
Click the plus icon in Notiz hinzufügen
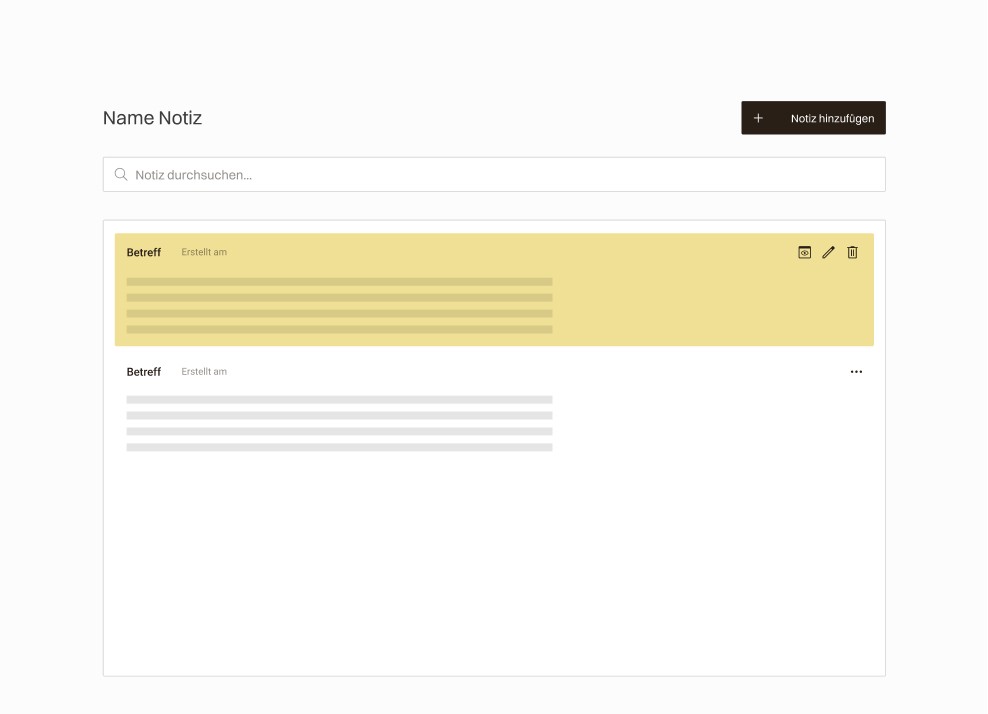coord(758,118)
